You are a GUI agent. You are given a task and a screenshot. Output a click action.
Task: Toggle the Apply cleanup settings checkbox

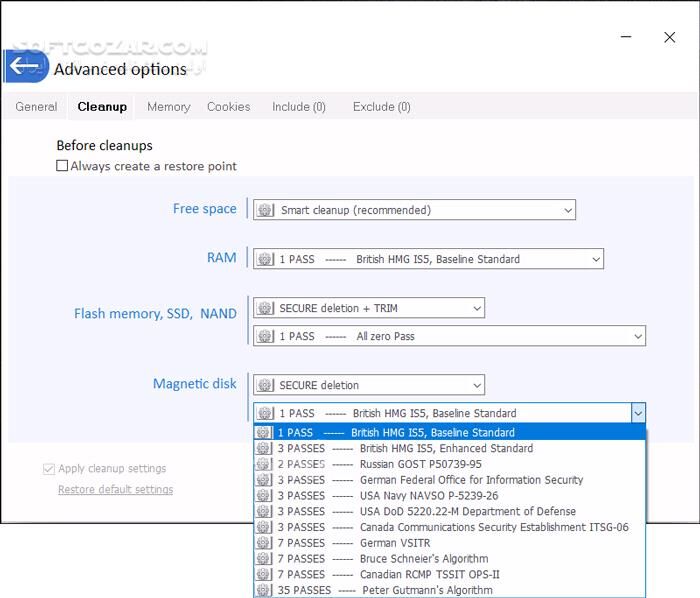[x=49, y=469]
